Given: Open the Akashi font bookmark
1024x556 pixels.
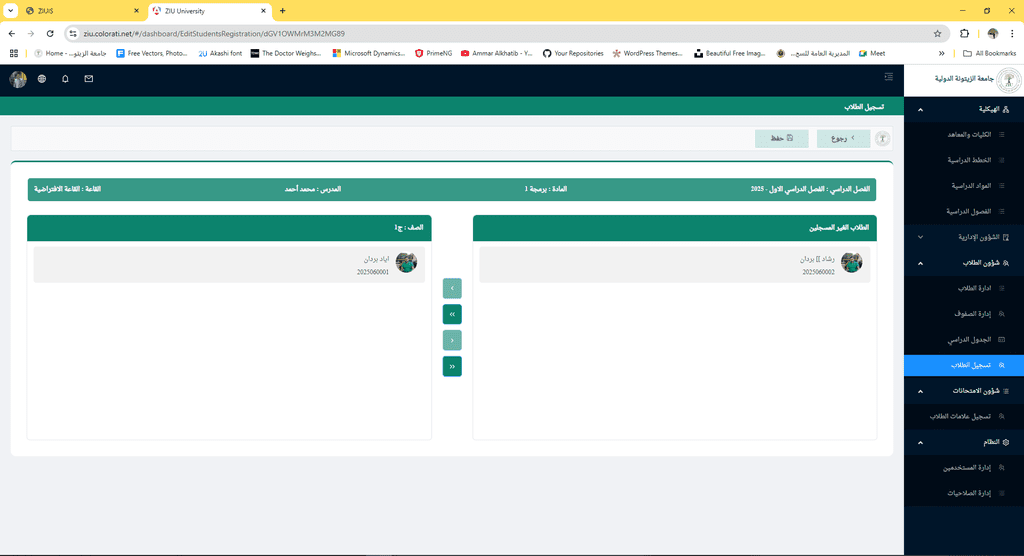Looking at the screenshot, I should (220, 54).
